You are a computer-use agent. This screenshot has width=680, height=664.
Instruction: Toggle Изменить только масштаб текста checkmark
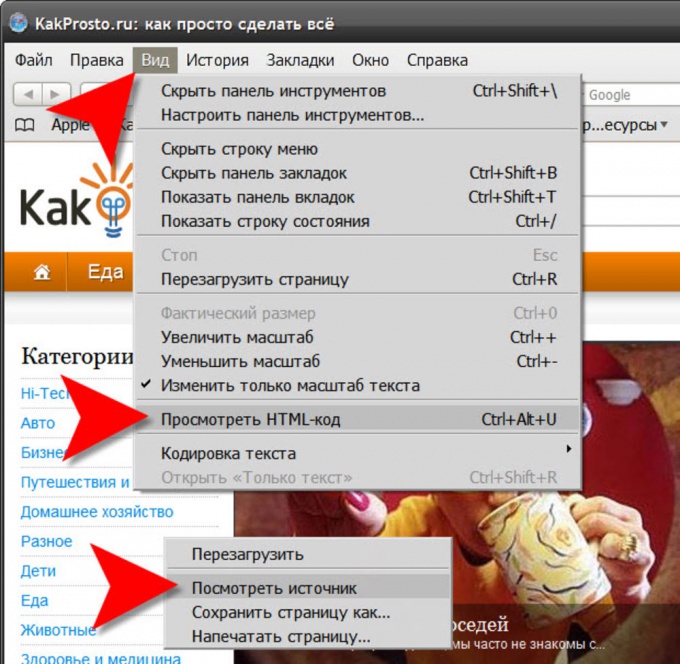pyautogui.click(x=358, y=386)
